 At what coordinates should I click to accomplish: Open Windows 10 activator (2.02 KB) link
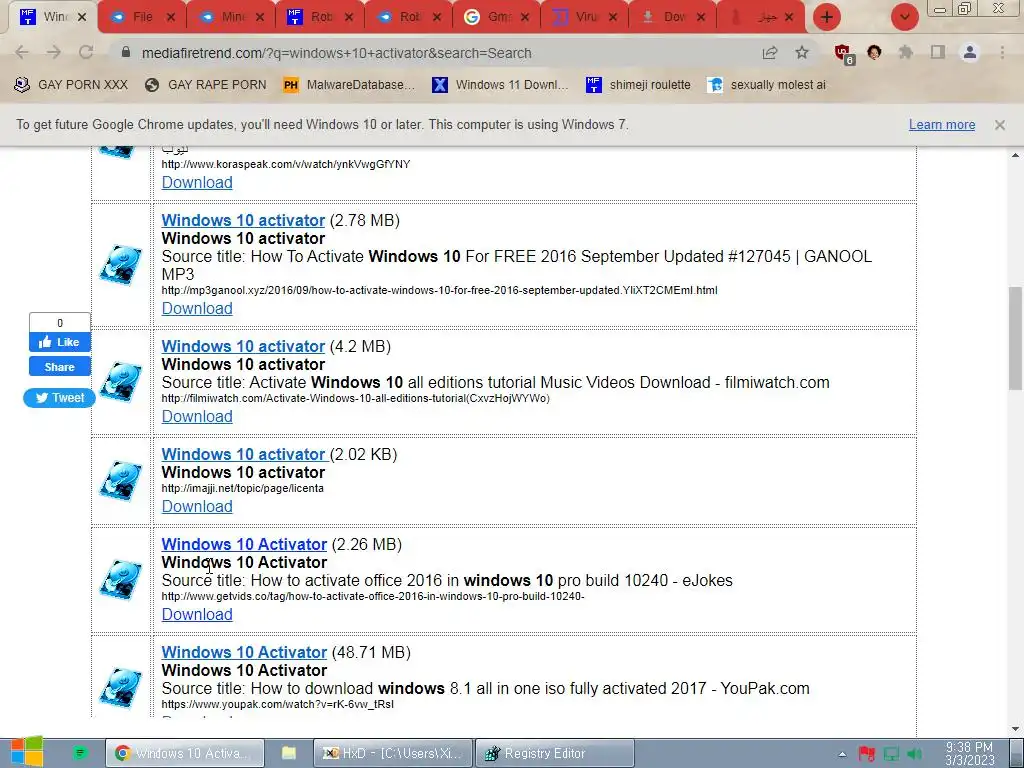click(x=243, y=455)
